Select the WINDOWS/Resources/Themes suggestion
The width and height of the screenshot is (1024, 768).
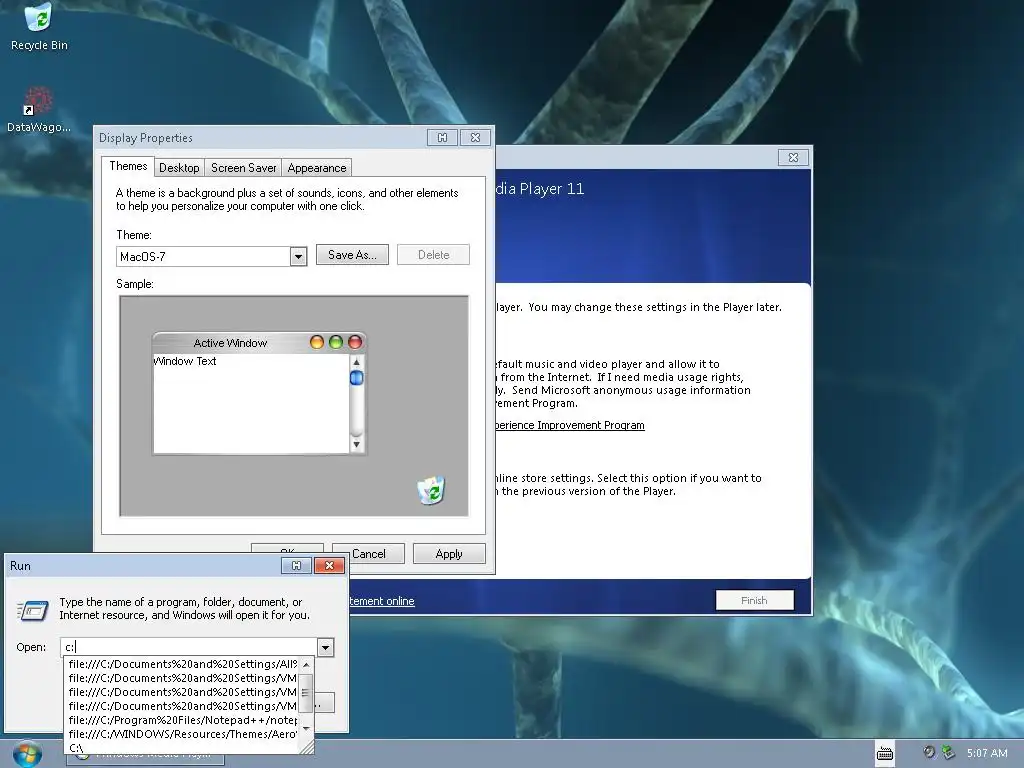[x=183, y=734]
